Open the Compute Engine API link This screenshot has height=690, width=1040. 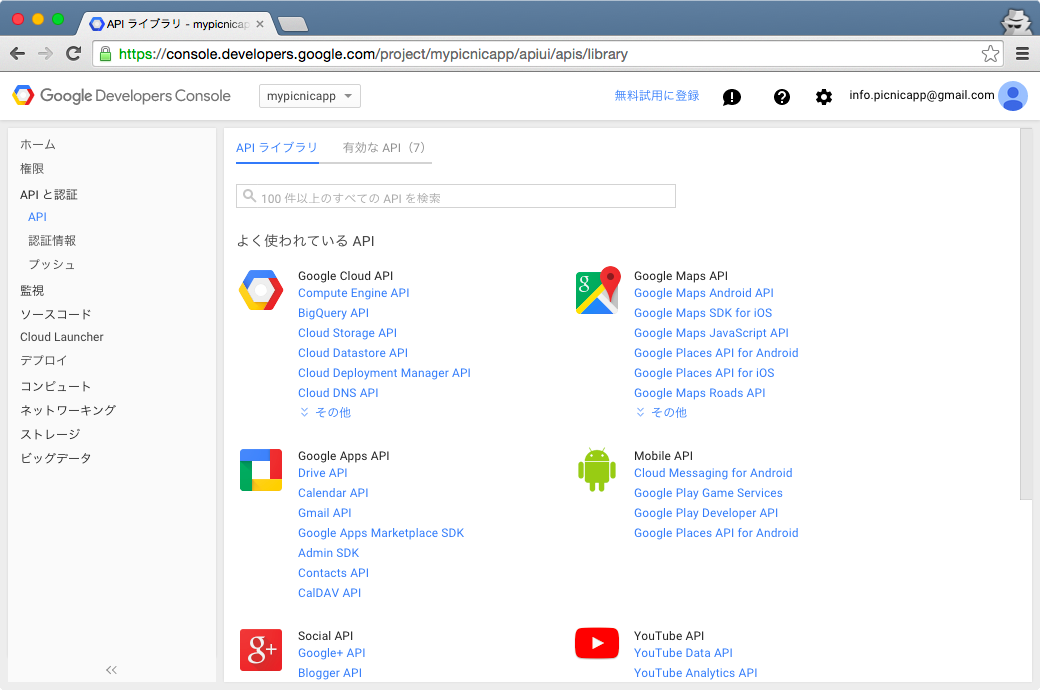354,293
